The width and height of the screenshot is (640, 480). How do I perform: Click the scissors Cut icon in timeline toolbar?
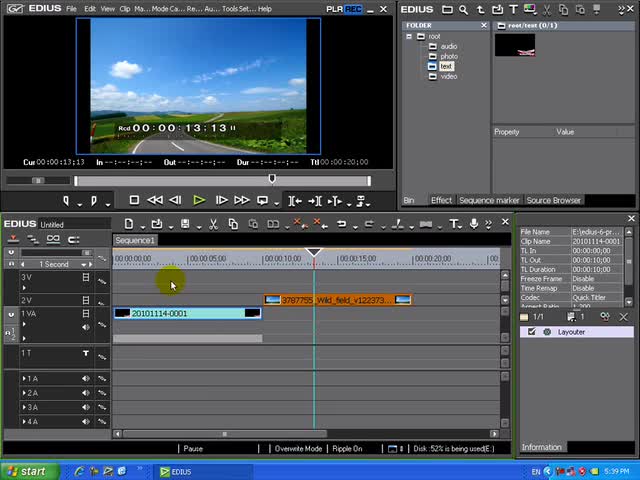pyautogui.click(x=213, y=224)
